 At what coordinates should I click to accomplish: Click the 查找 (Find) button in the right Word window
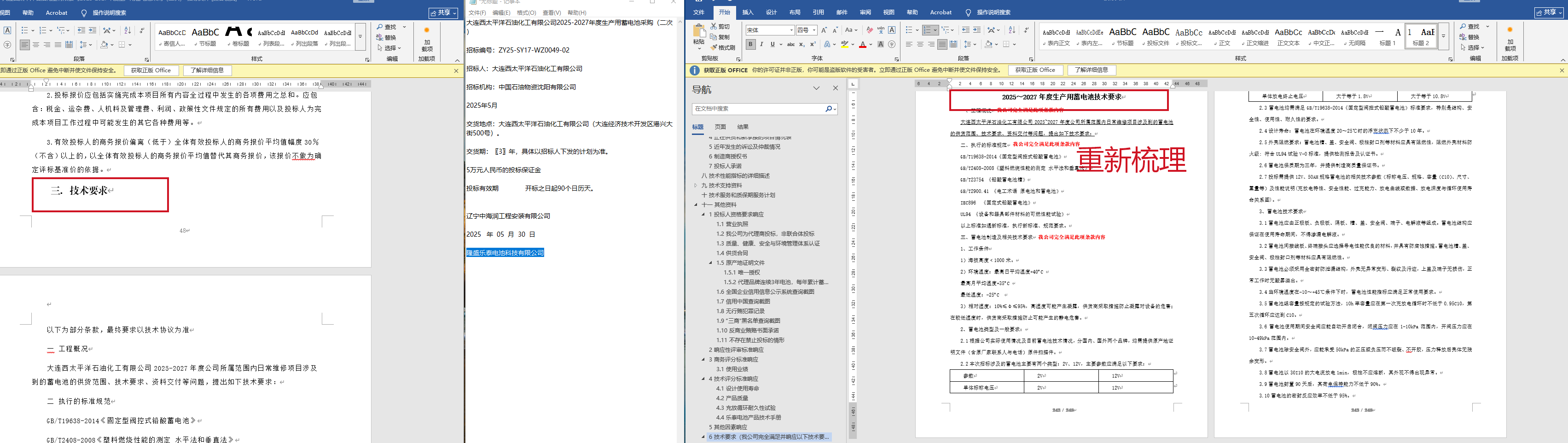tap(1469, 27)
